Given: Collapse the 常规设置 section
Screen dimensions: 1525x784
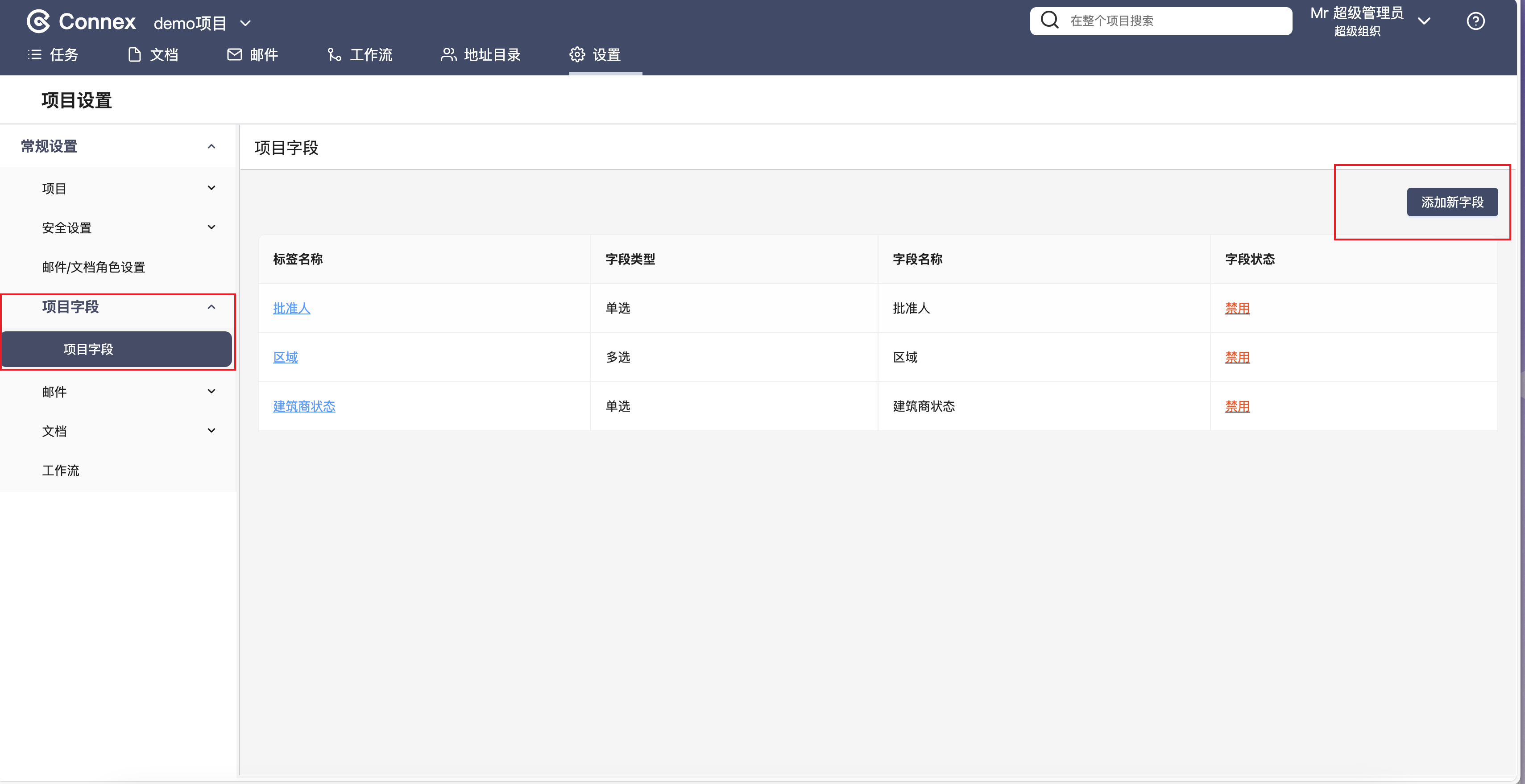Looking at the screenshot, I should [x=211, y=146].
